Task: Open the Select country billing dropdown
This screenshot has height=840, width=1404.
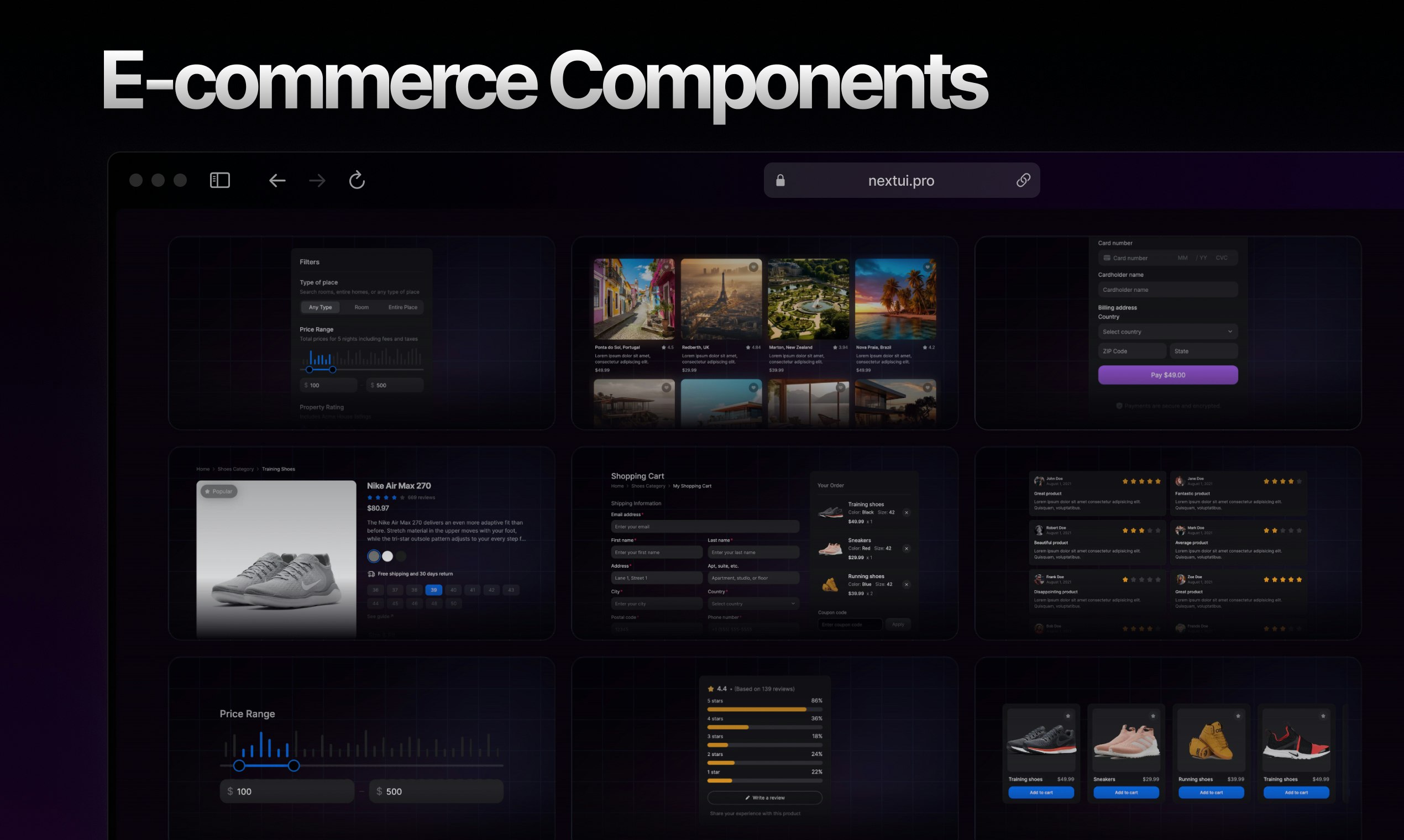Action: (1167, 332)
